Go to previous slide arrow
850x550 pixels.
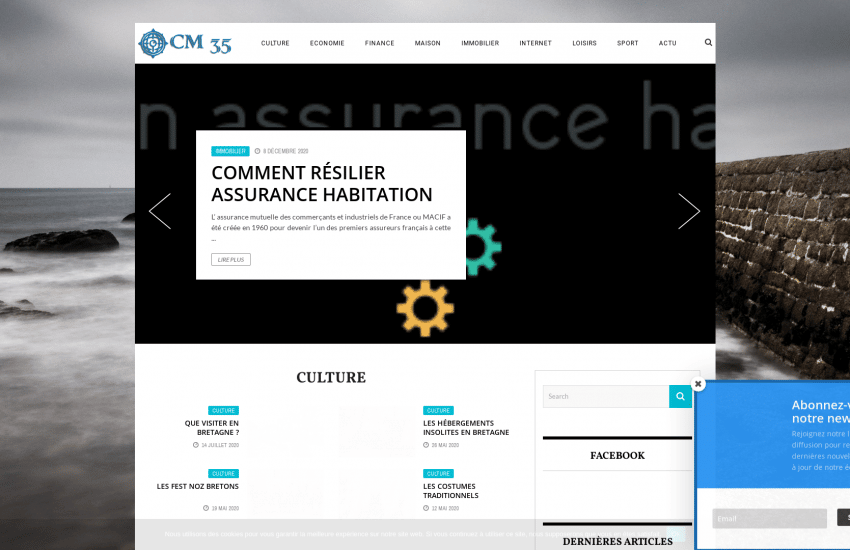point(160,211)
